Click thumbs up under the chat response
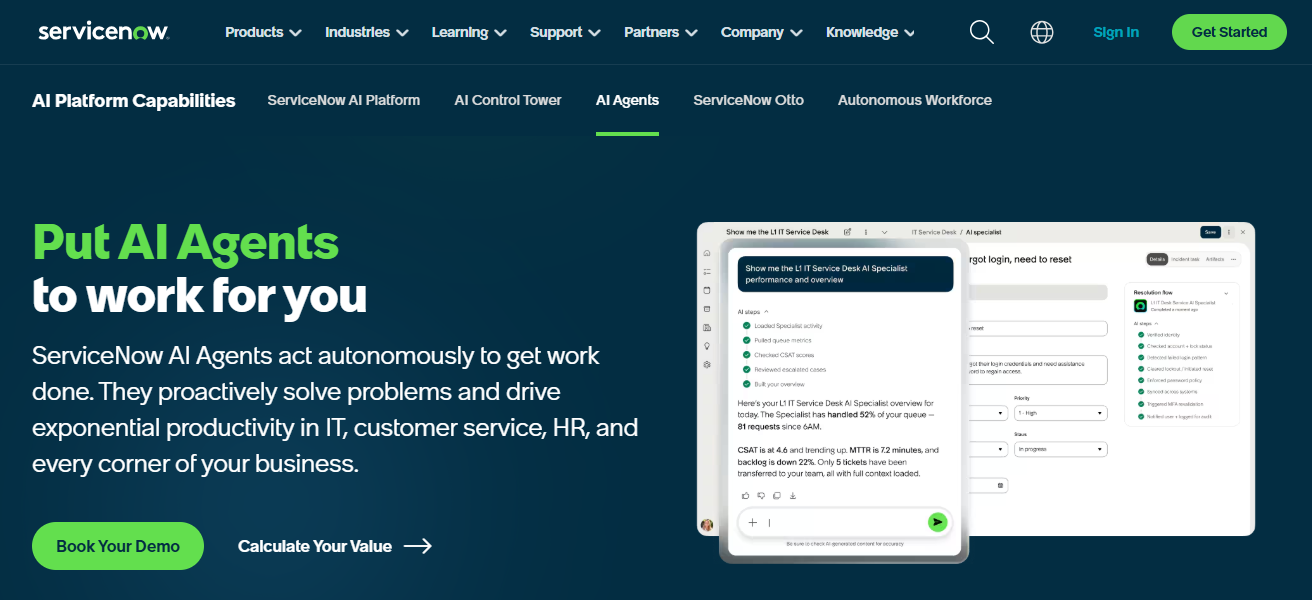 coord(746,495)
